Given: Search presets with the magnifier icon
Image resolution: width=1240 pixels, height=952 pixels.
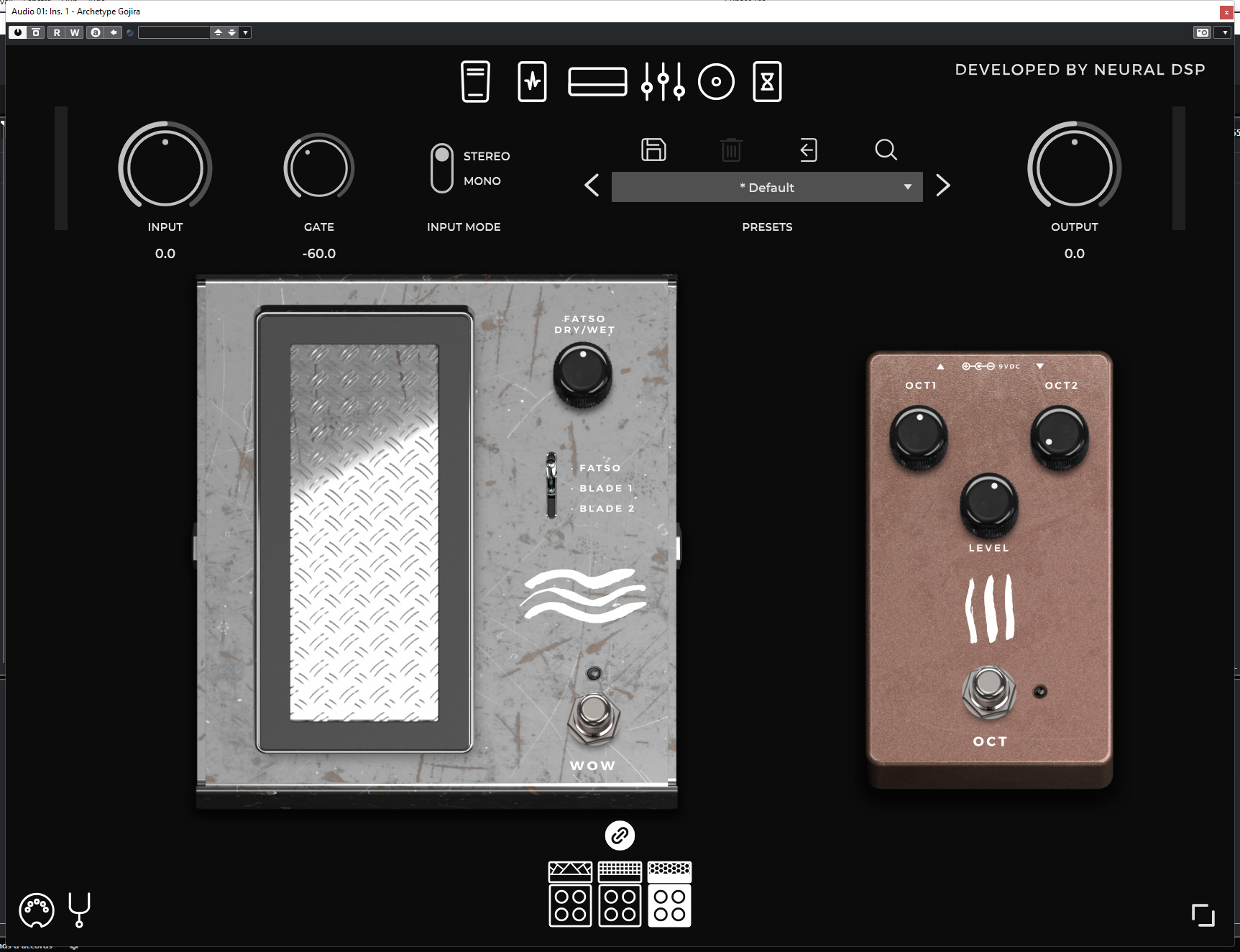Looking at the screenshot, I should [x=886, y=150].
